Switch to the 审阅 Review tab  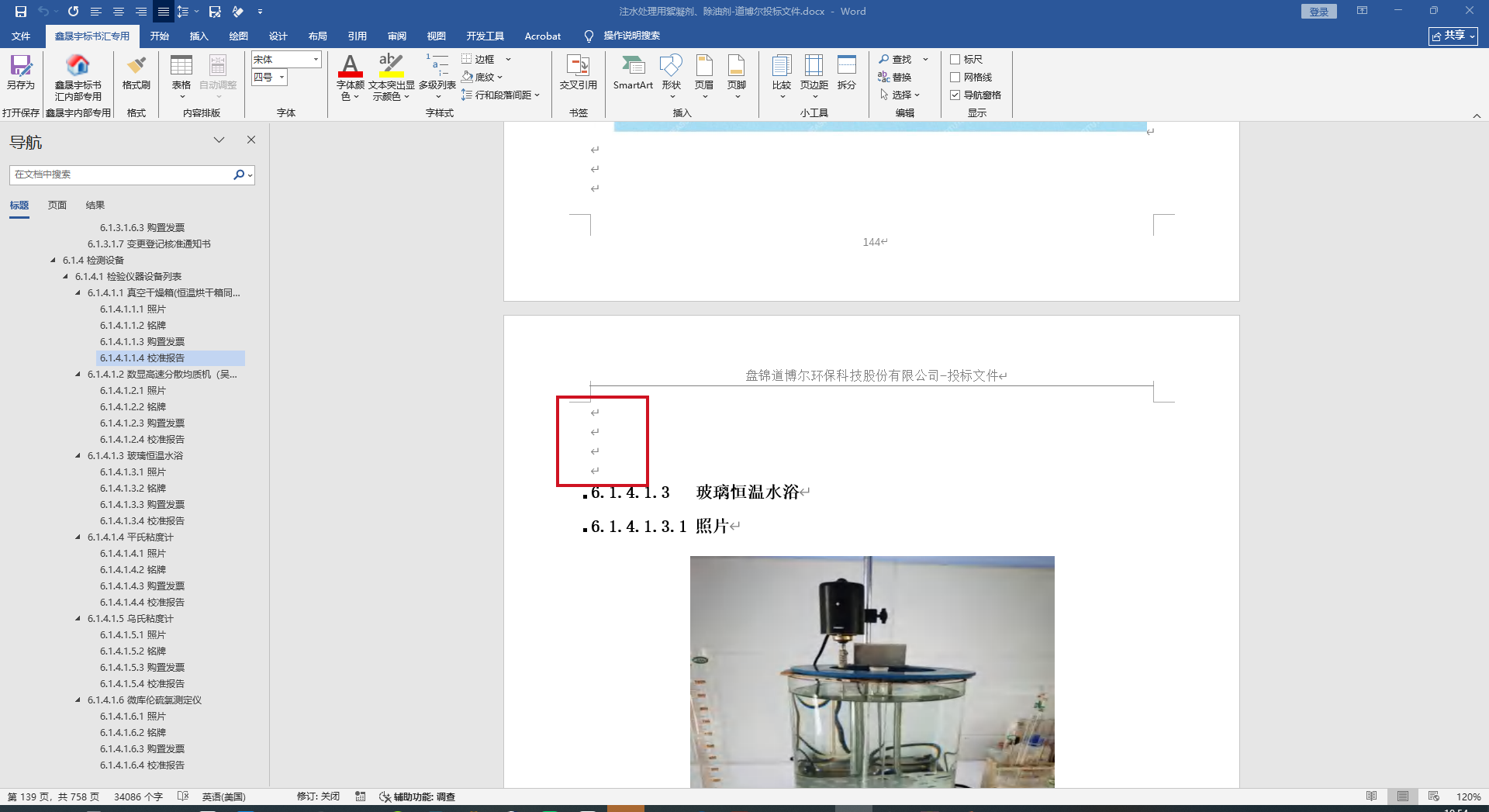397,36
